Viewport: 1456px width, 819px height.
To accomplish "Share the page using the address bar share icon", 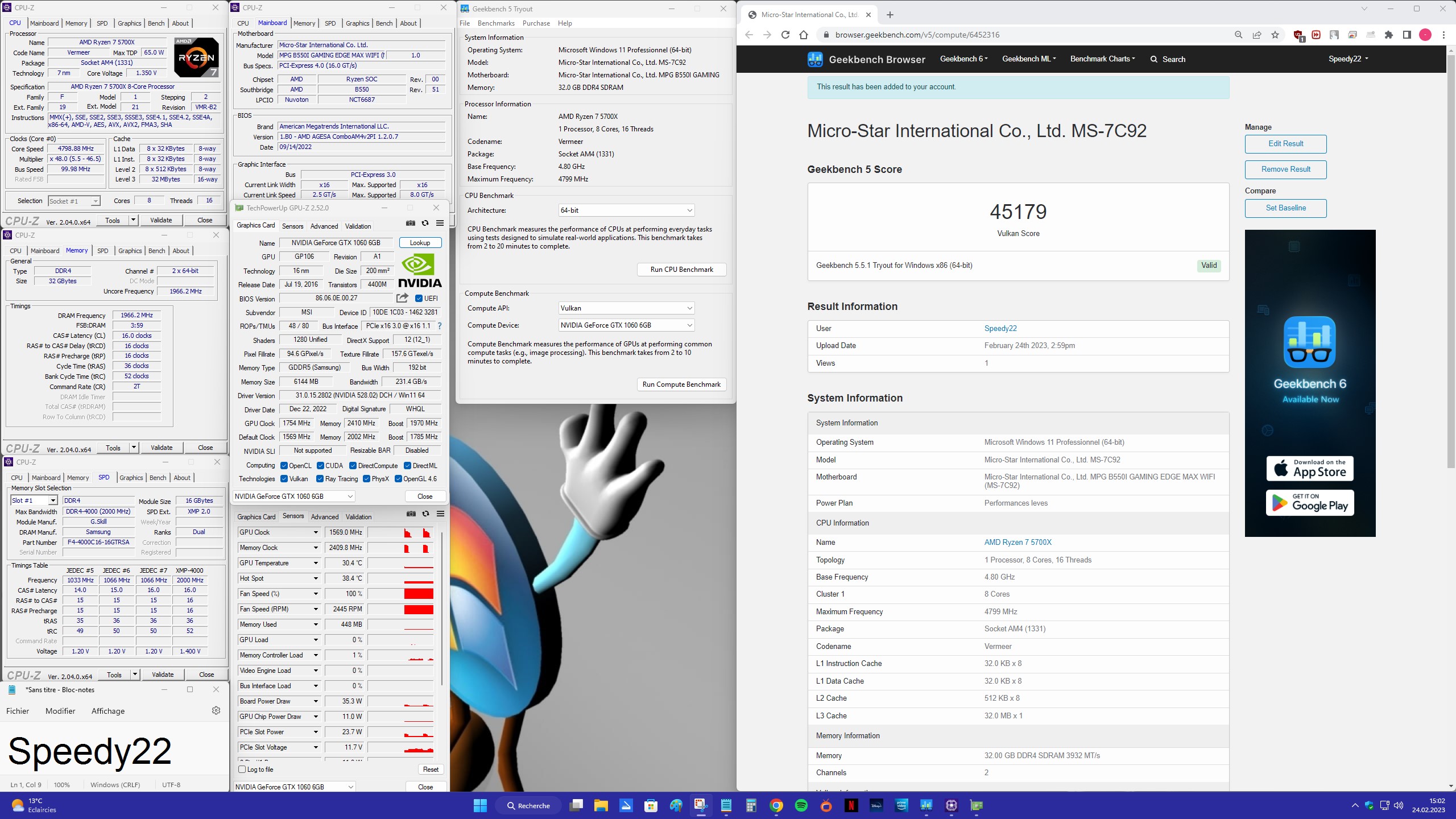I will (x=1257, y=35).
